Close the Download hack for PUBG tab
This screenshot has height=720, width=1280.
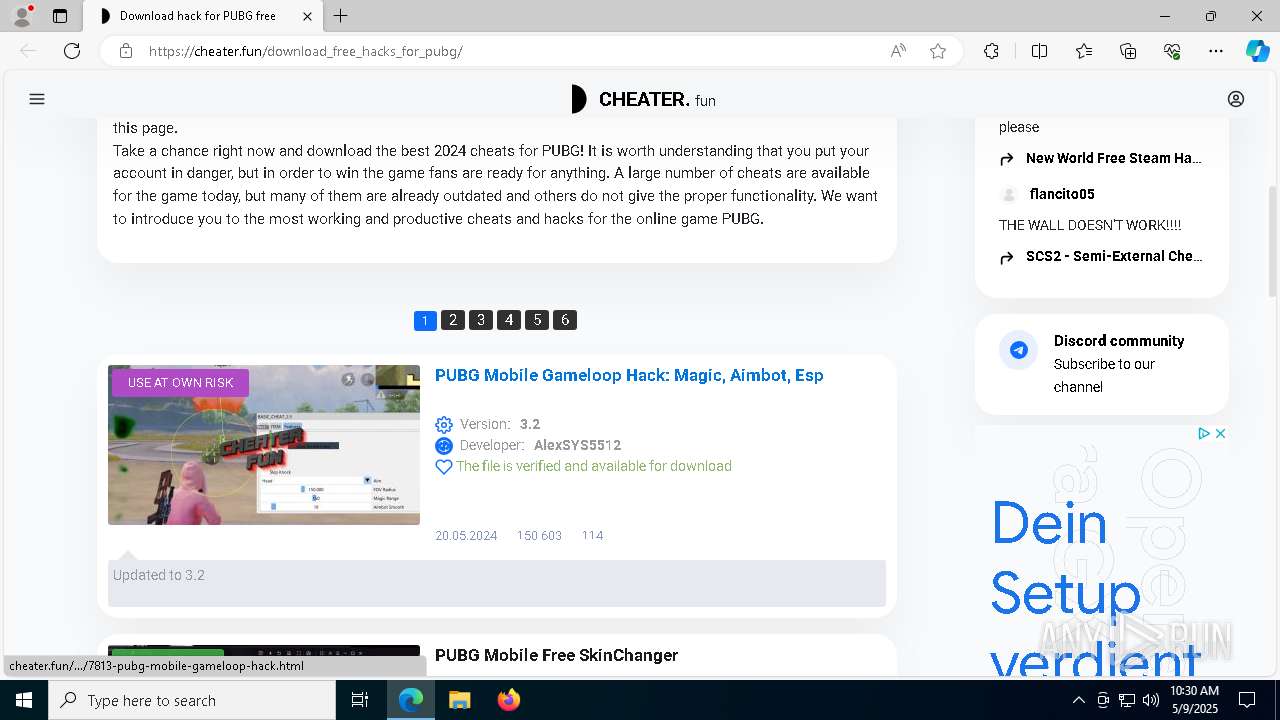coord(307,16)
